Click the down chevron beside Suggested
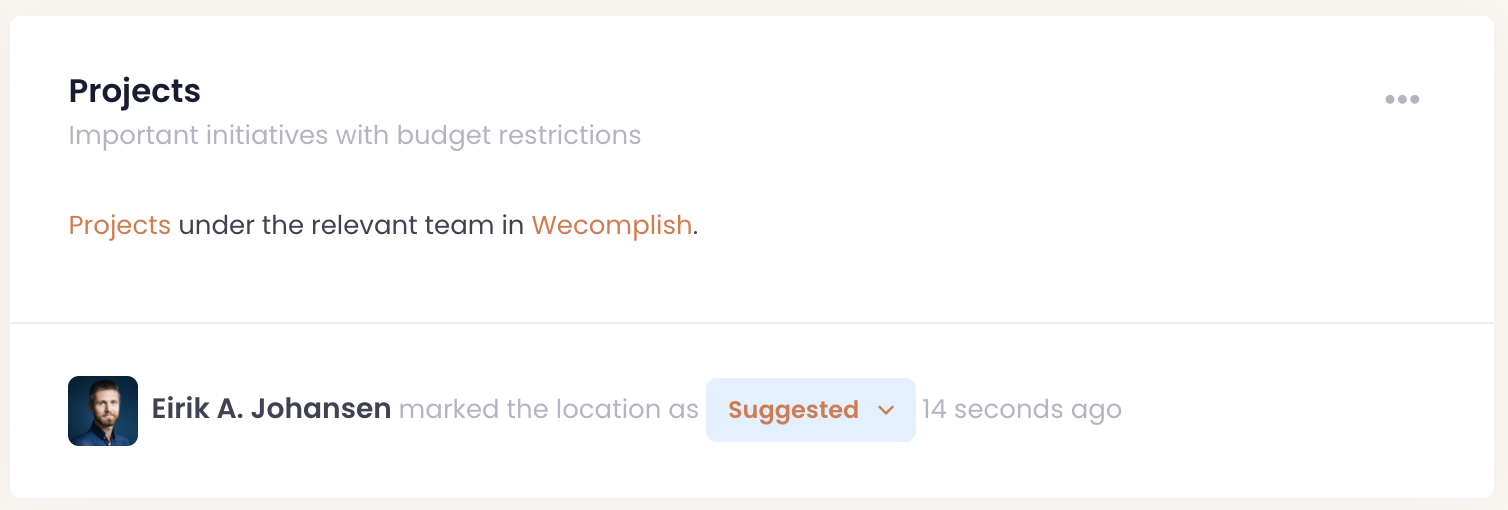Image resolution: width=1508 pixels, height=510 pixels. tap(885, 410)
